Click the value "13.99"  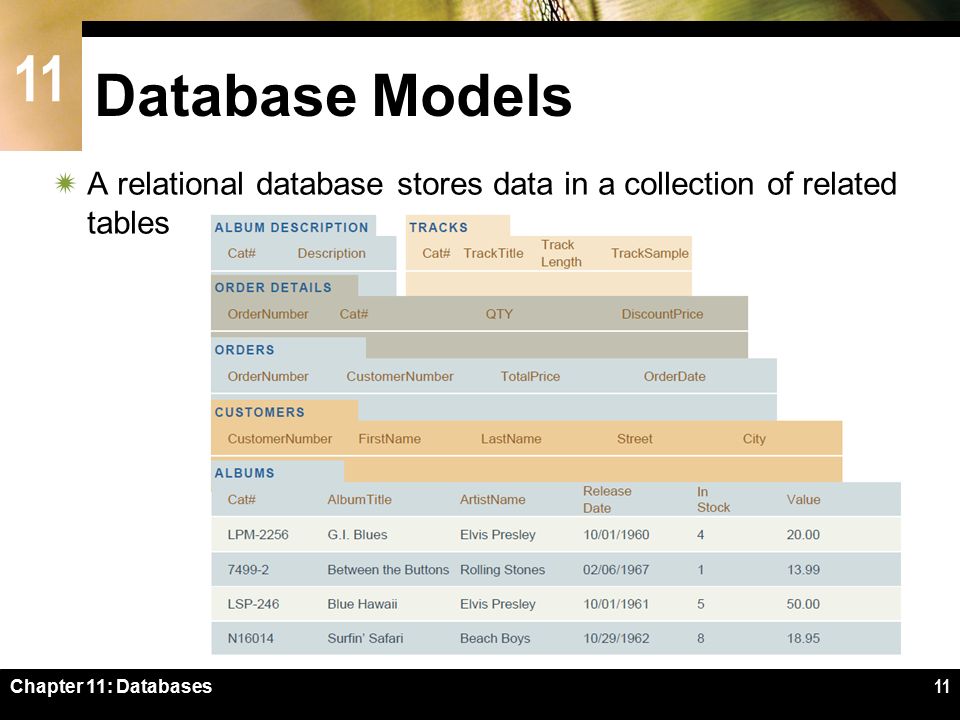click(803, 569)
